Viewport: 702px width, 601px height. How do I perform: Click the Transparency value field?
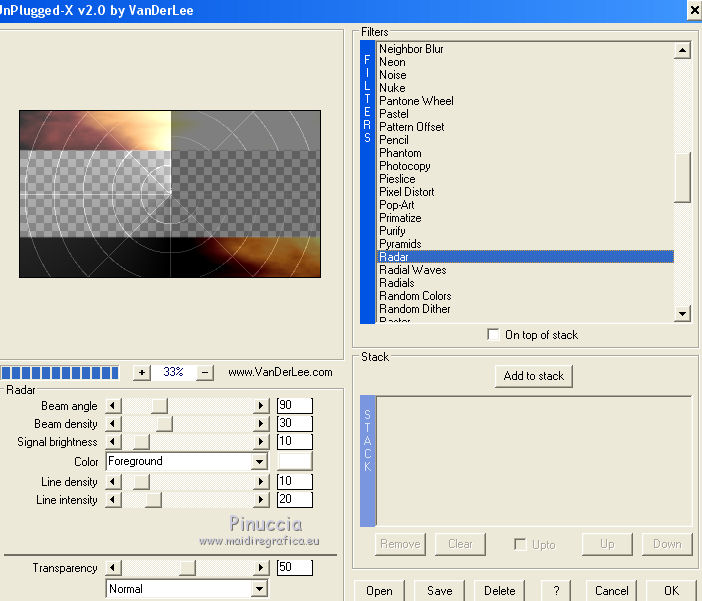(x=295, y=567)
